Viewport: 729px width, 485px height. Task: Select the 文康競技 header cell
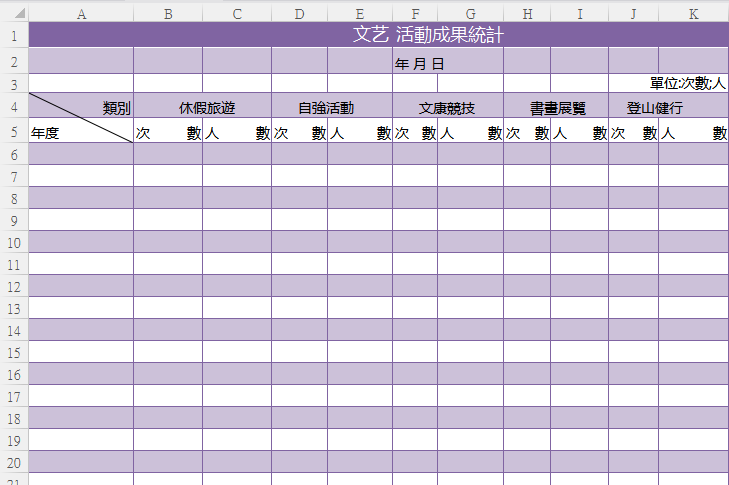[x=447, y=107]
